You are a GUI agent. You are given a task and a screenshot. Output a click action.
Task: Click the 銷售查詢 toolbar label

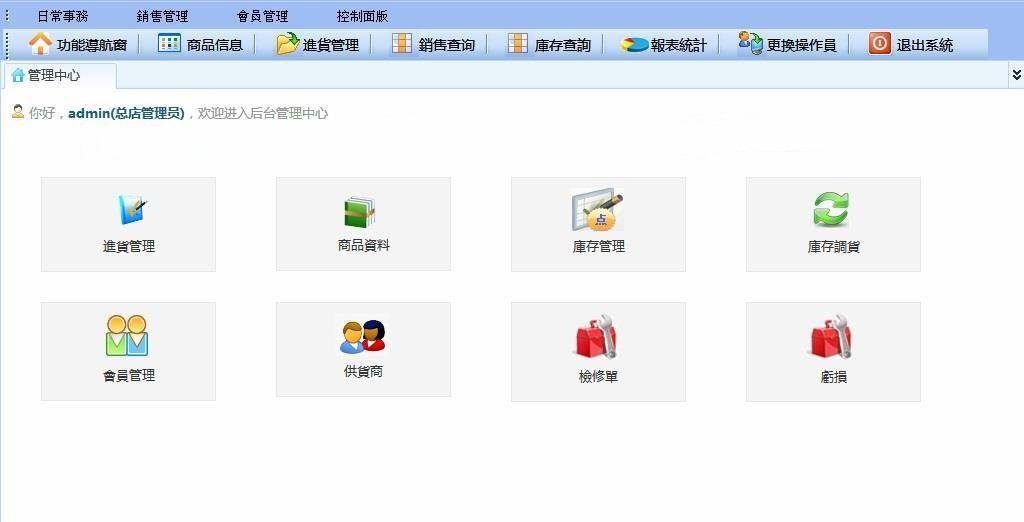[x=447, y=45]
